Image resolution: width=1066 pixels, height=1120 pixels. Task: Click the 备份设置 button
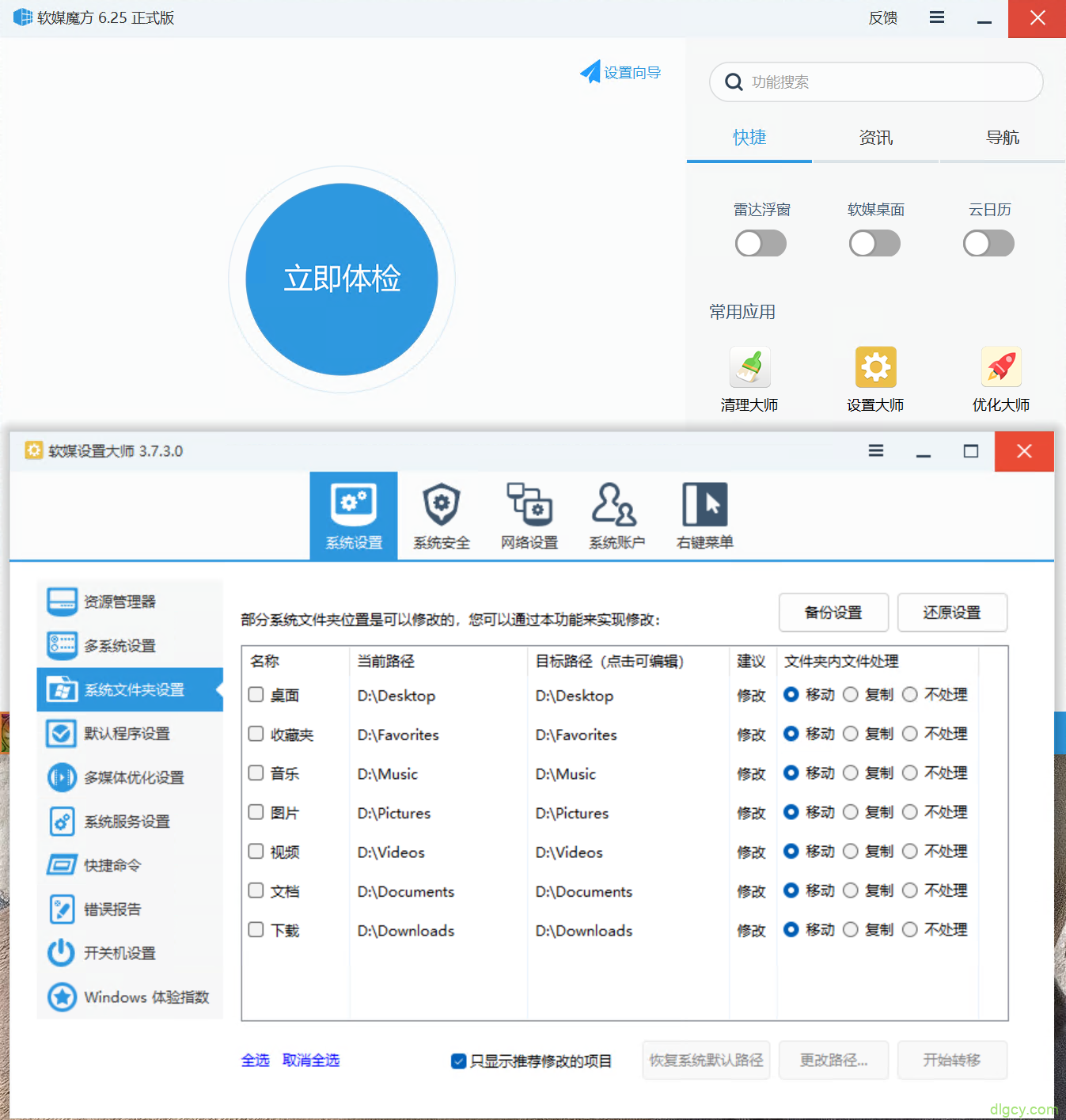(833, 613)
